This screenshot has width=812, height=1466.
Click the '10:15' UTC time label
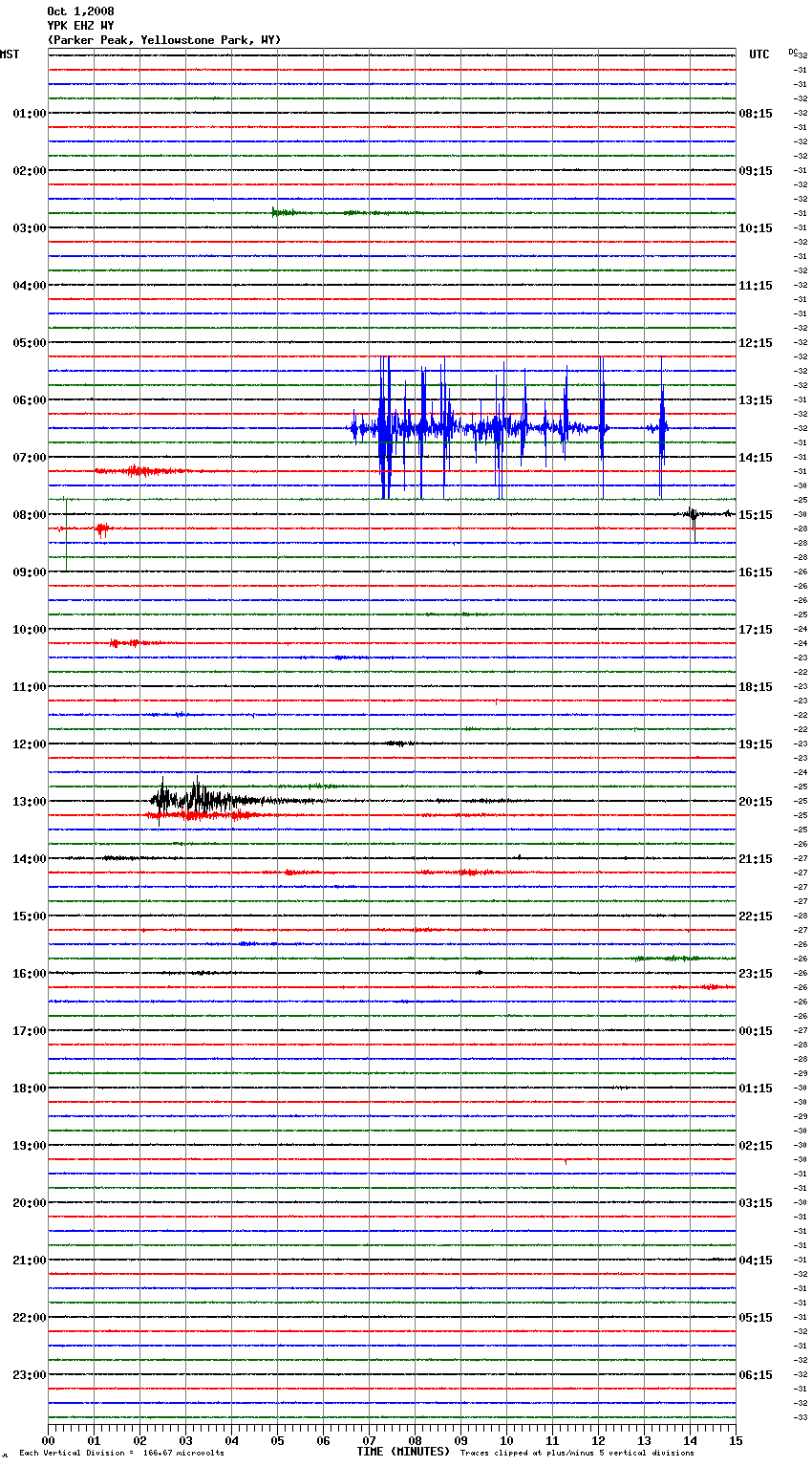pos(756,228)
